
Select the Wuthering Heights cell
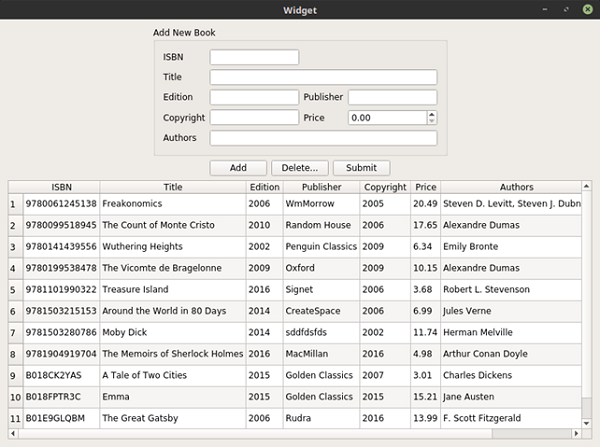[x=173, y=247]
